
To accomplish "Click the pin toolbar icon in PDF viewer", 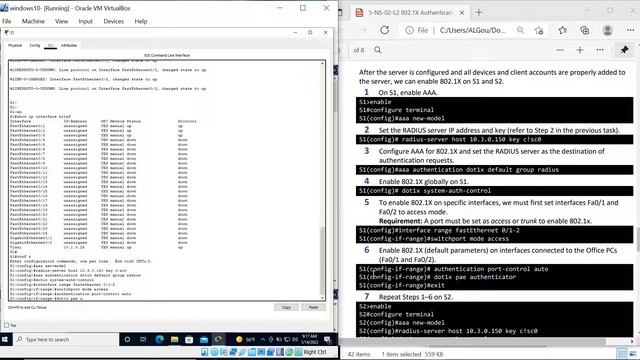I will [x=624, y=50].
